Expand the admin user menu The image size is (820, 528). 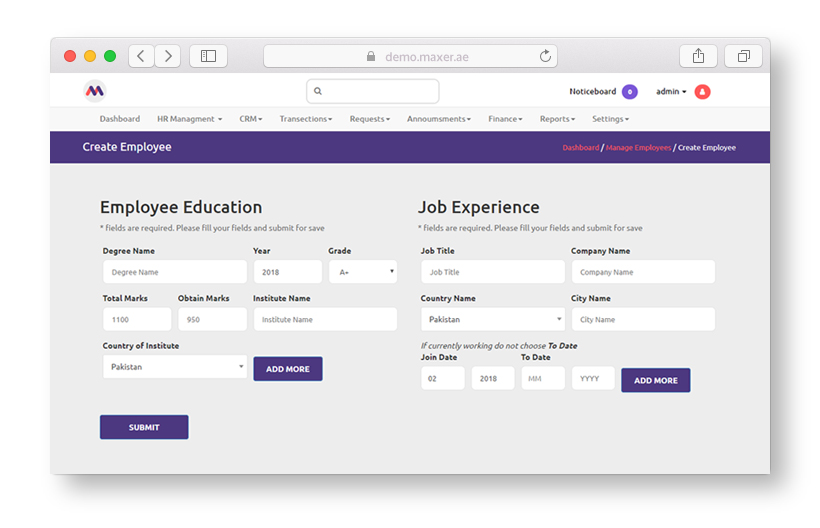pos(671,92)
